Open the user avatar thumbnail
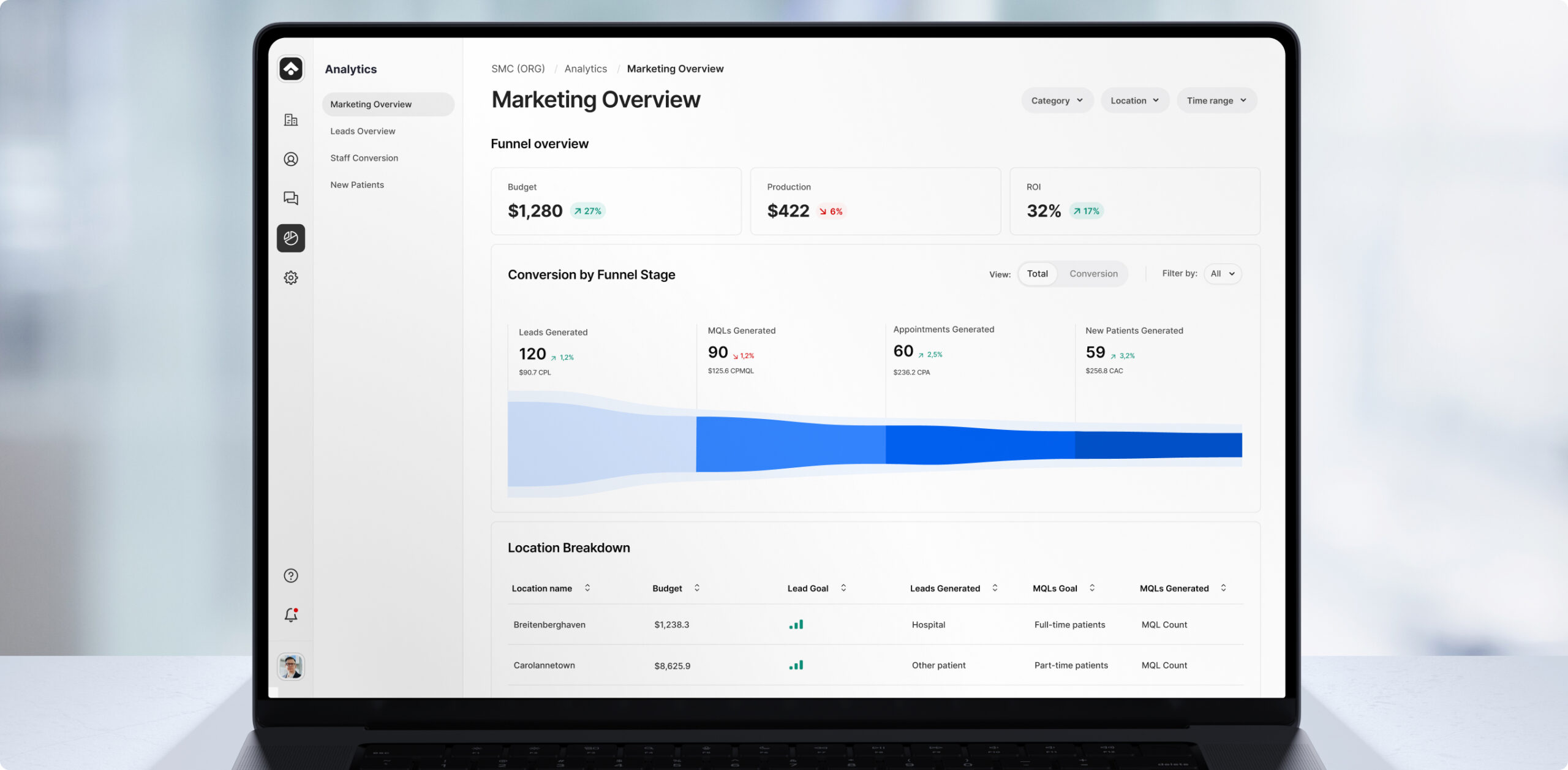The height and width of the screenshot is (770, 1568). 291,666
